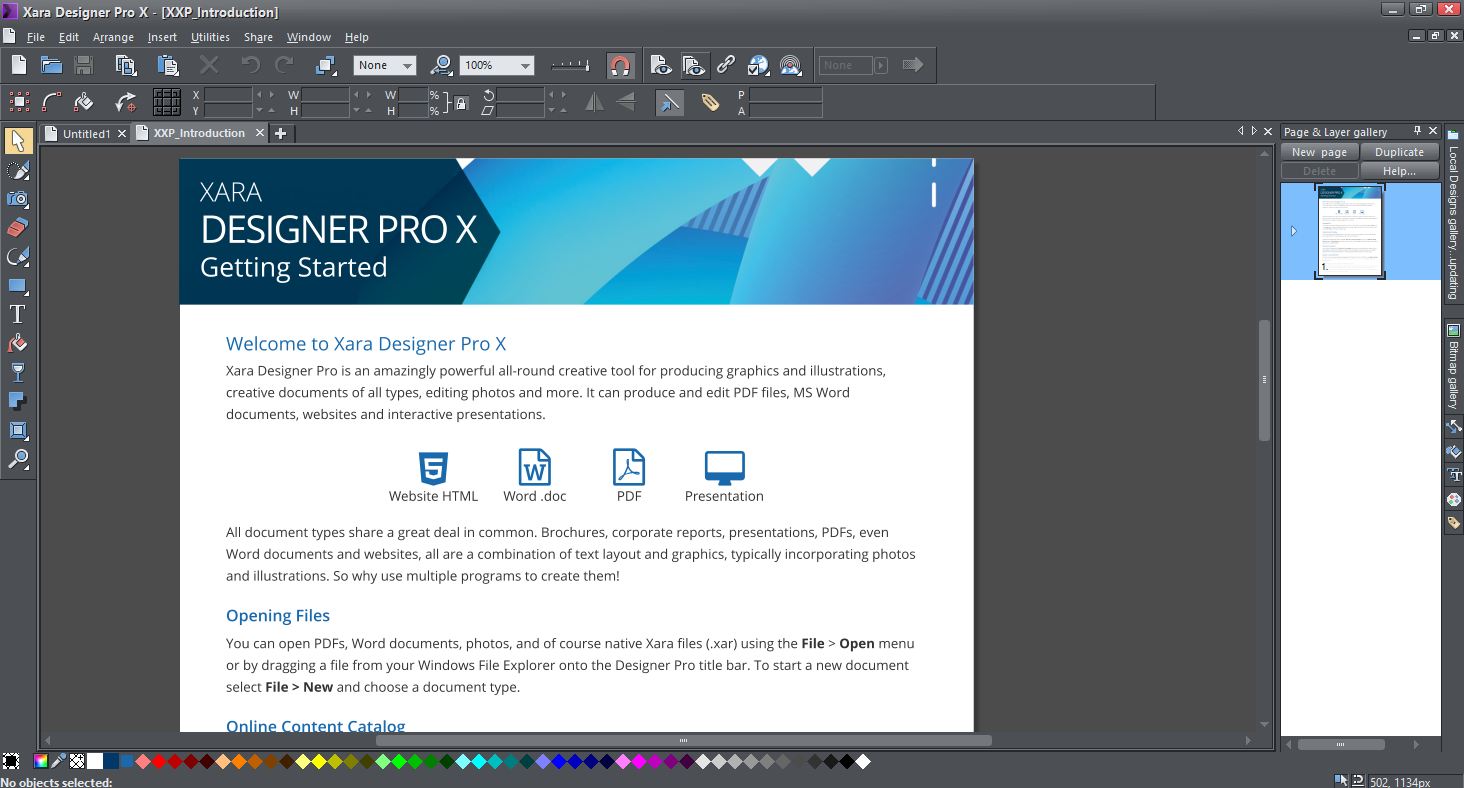The image size is (1464, 788).
Task: Open the Fill tool
Action: 18,343
